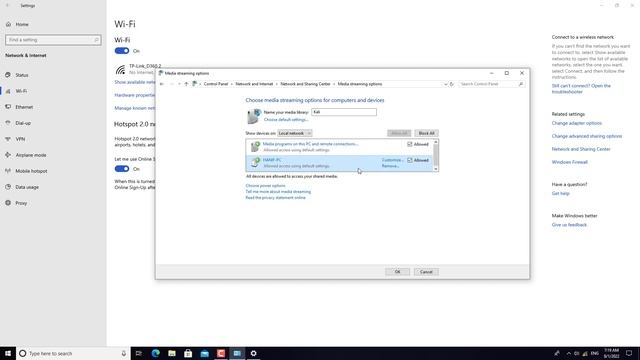The image size is (640, 360).
Task: Click the Up arrow in Control Panel address bar
Action: tap(186, 84)
